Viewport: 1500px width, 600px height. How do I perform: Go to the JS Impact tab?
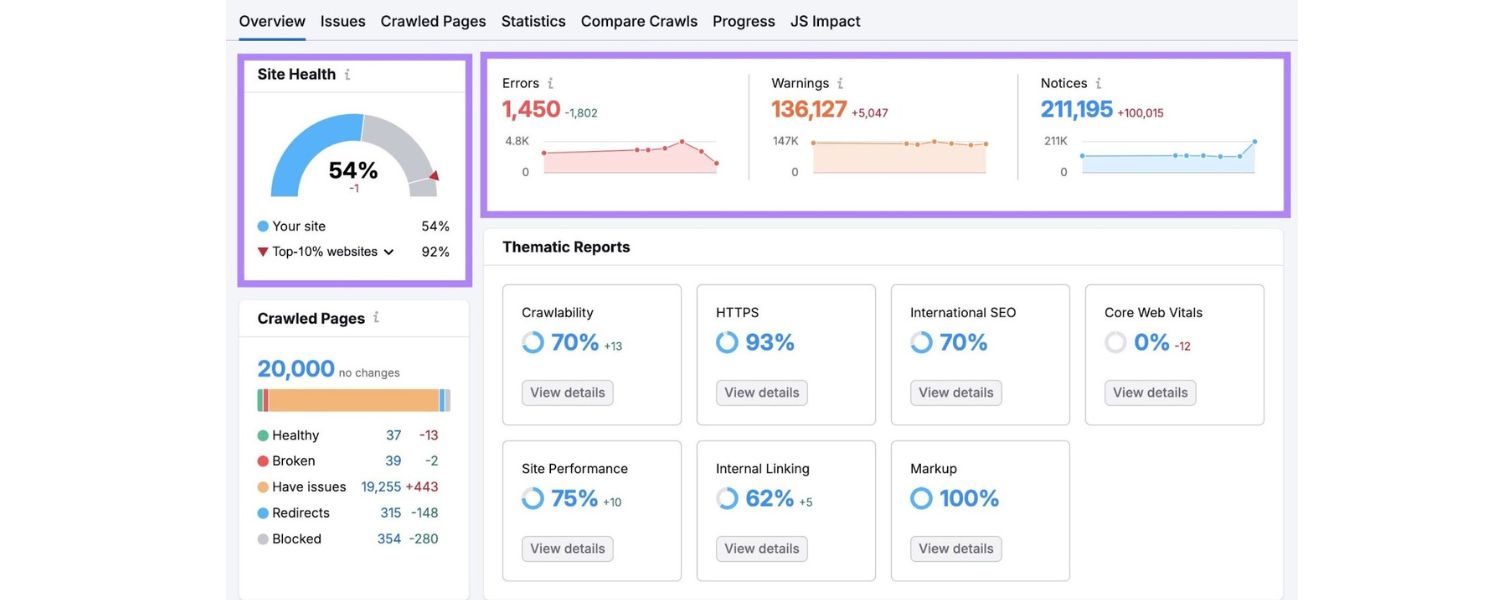tap(825, 21)
